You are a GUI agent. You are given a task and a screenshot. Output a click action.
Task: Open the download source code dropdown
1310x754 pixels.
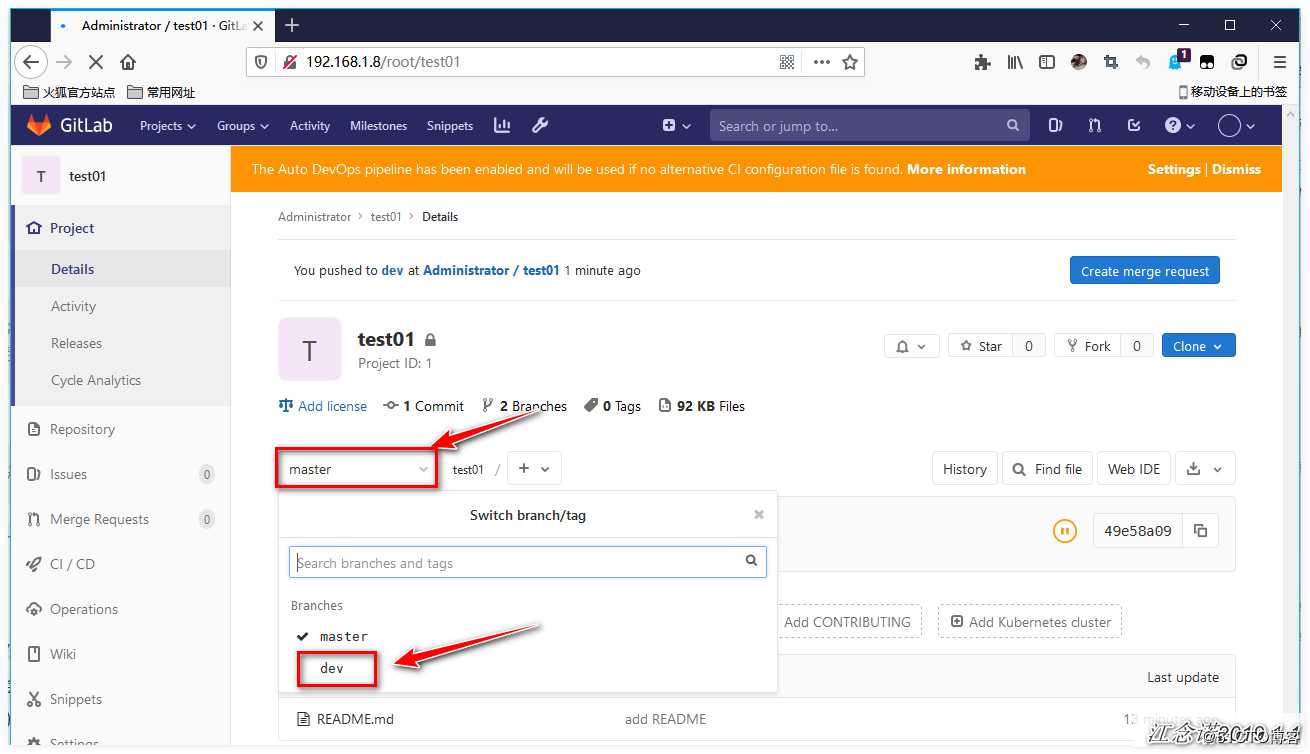click(1205, 469)
